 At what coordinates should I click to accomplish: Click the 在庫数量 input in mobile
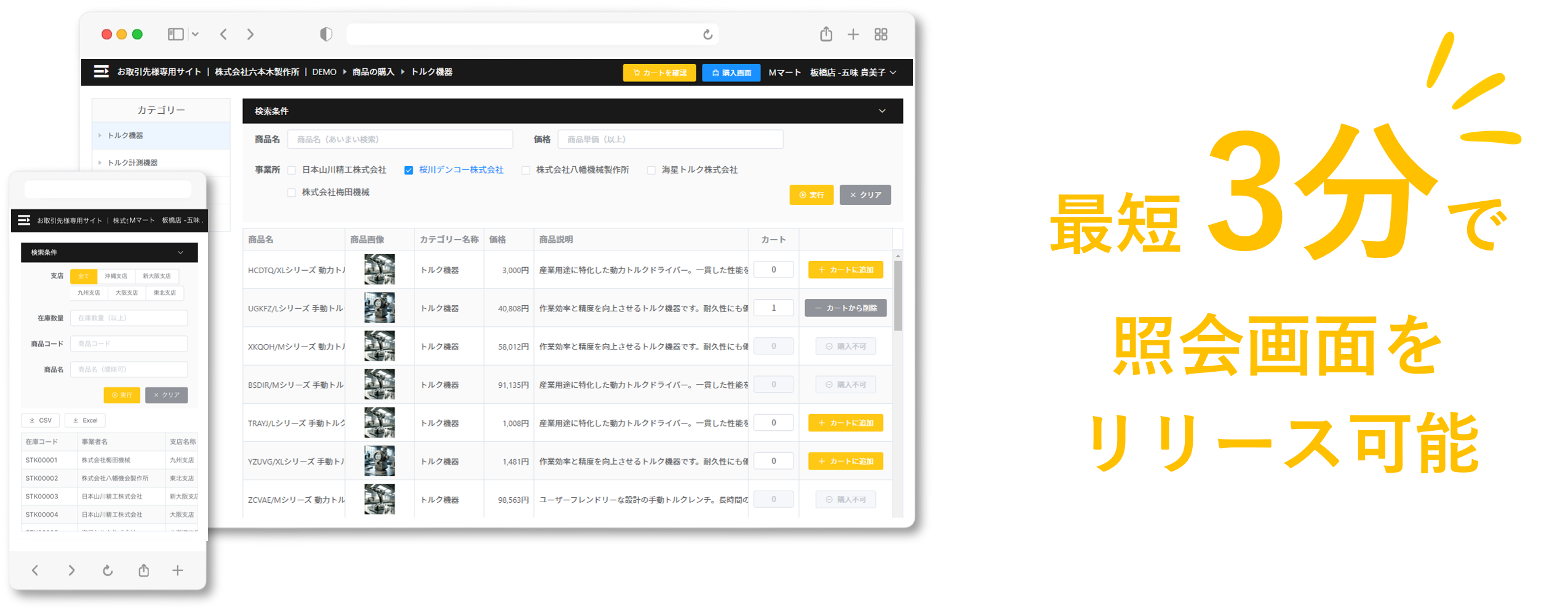pyautogui.click(x=129, y=318)
